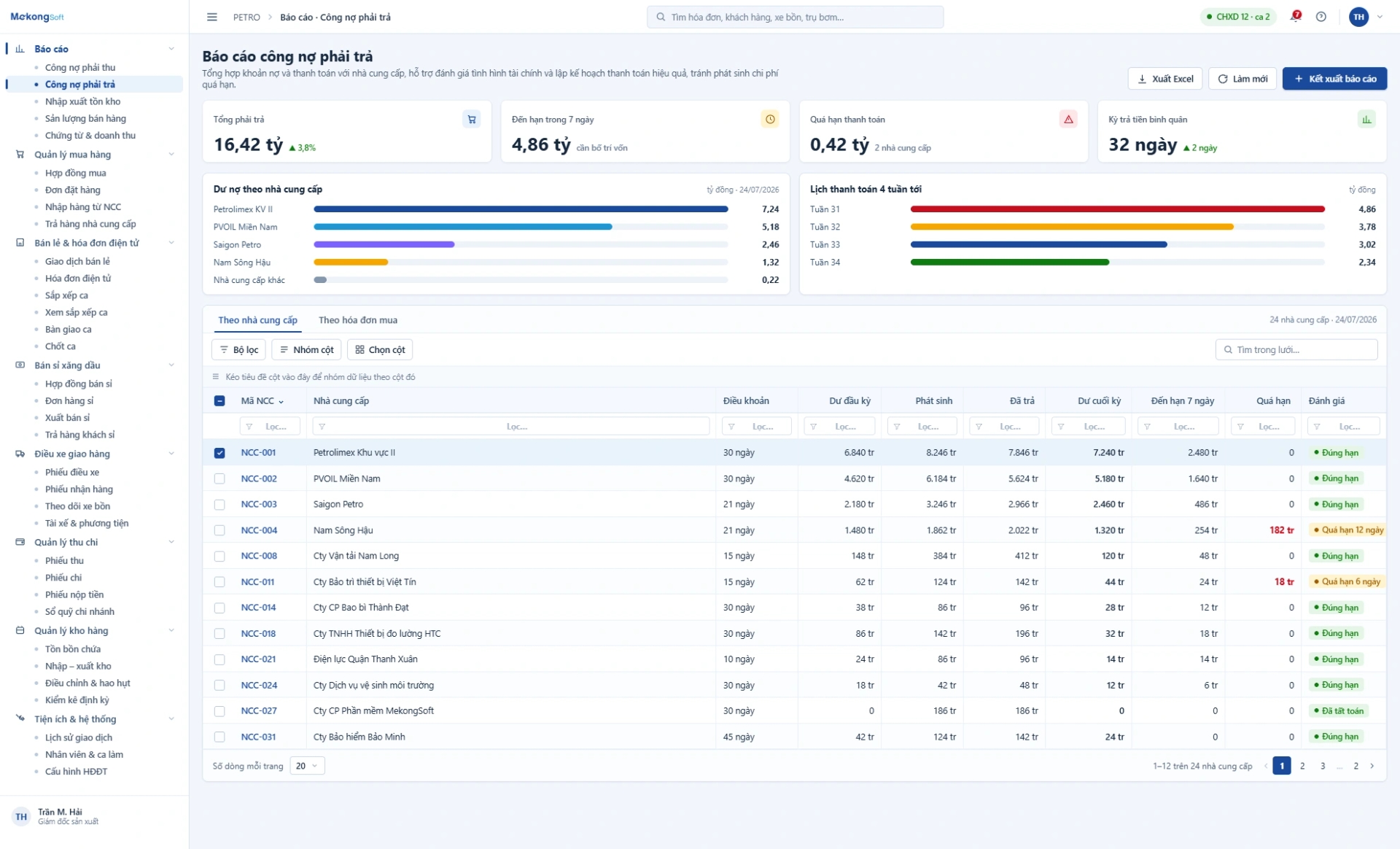Click the clock icon on Đến hạn trong 7 ngày card
This screenshot has width=1400, height=849.
coord(770,119)
